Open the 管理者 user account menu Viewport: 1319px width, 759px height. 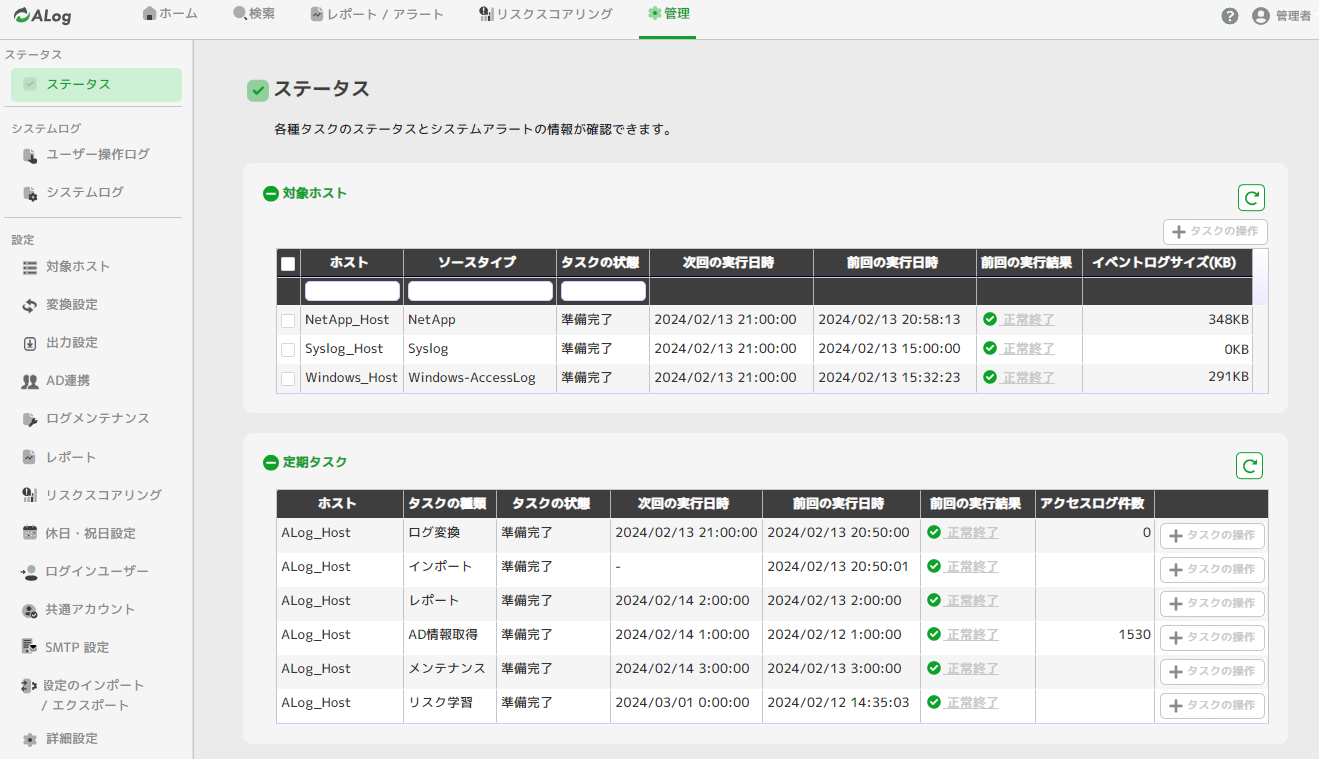point(1282,16)
